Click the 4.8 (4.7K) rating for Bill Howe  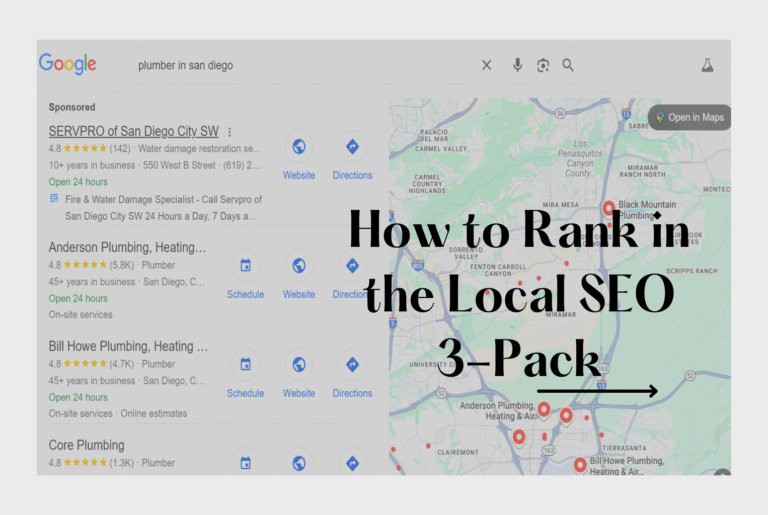pos(91,364)
